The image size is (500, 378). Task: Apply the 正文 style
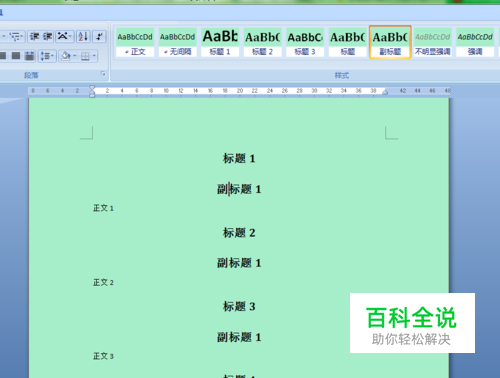tap(135, 42)
